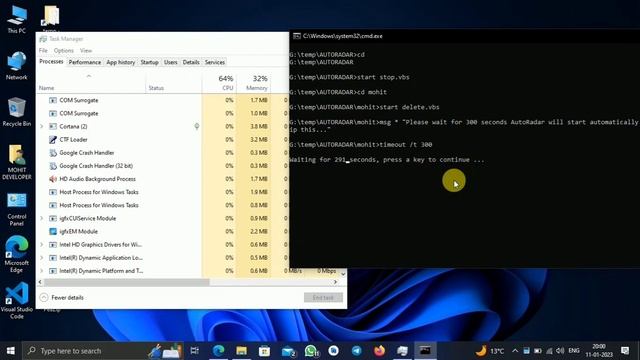This screenshot has height=360, width=640.
Task: Open the taskbar clock and date
Action: coord(599,351)
